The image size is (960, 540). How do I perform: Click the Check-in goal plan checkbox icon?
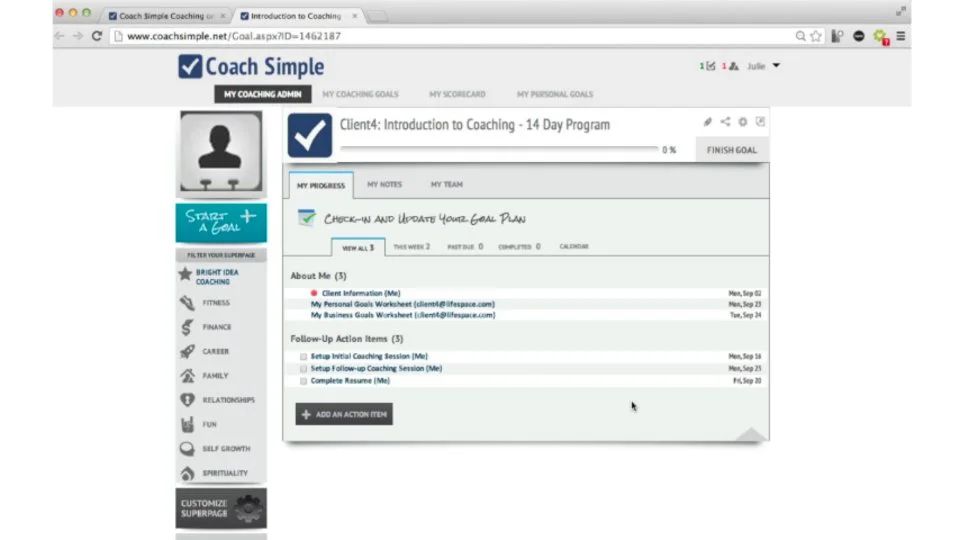tap(306, 217)
